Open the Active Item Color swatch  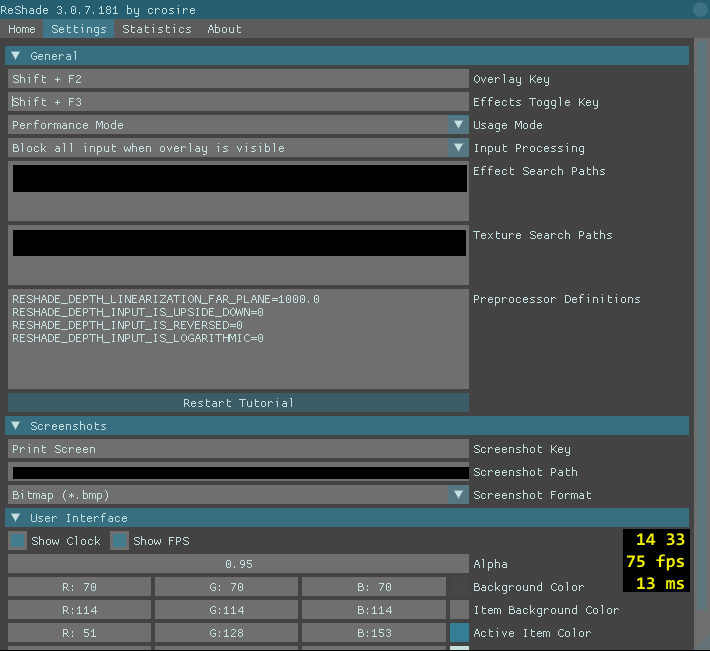tap(459, 633)
